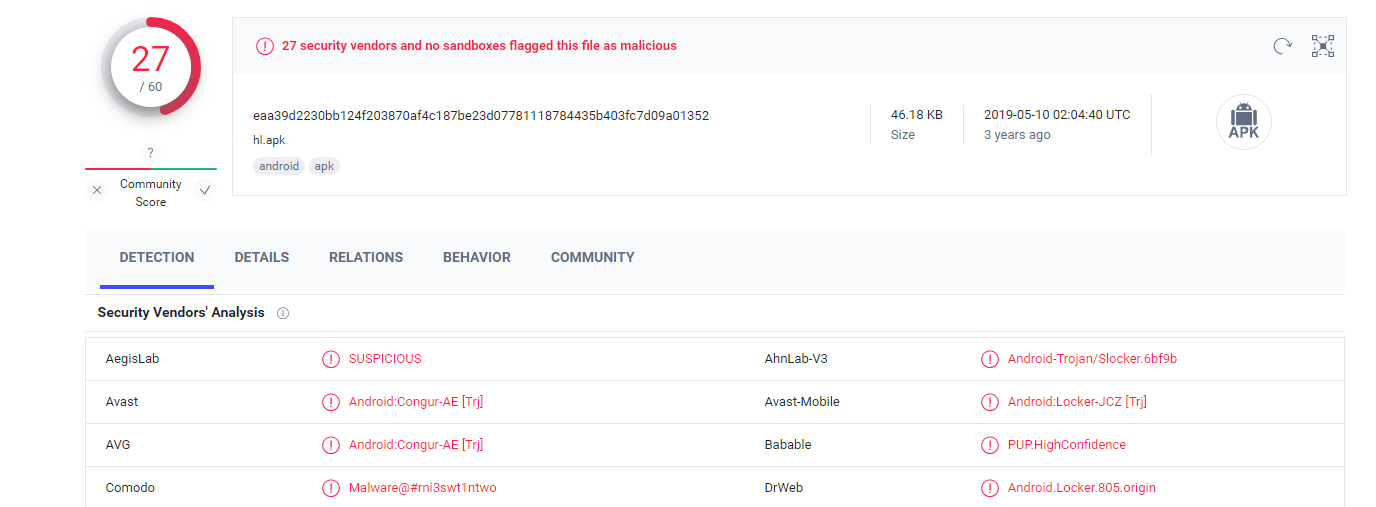
Task: Switch to the DETAILS tab
Action: point(262,257)
